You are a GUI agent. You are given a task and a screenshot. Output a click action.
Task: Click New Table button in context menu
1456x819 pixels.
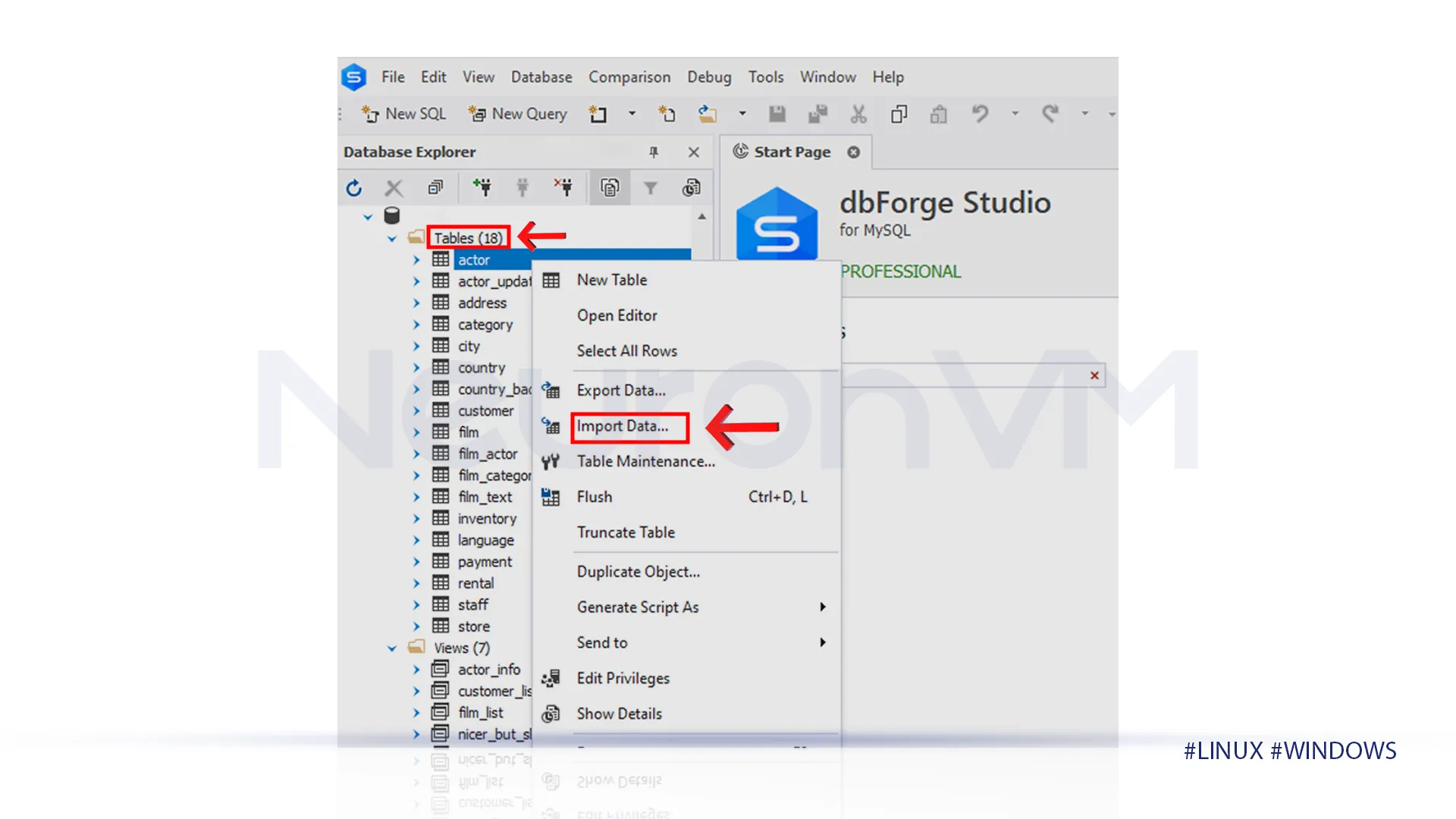point(612,279)
